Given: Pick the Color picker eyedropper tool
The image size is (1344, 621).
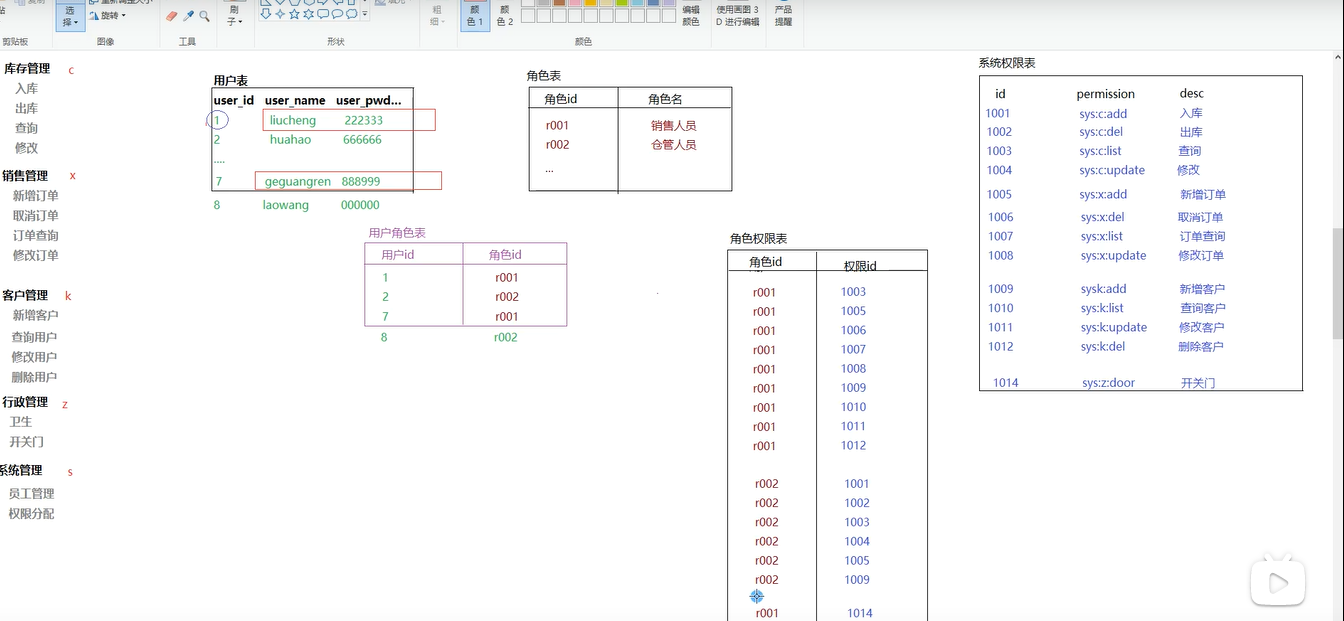Looking at the screenshot, I should coord(188,16).
